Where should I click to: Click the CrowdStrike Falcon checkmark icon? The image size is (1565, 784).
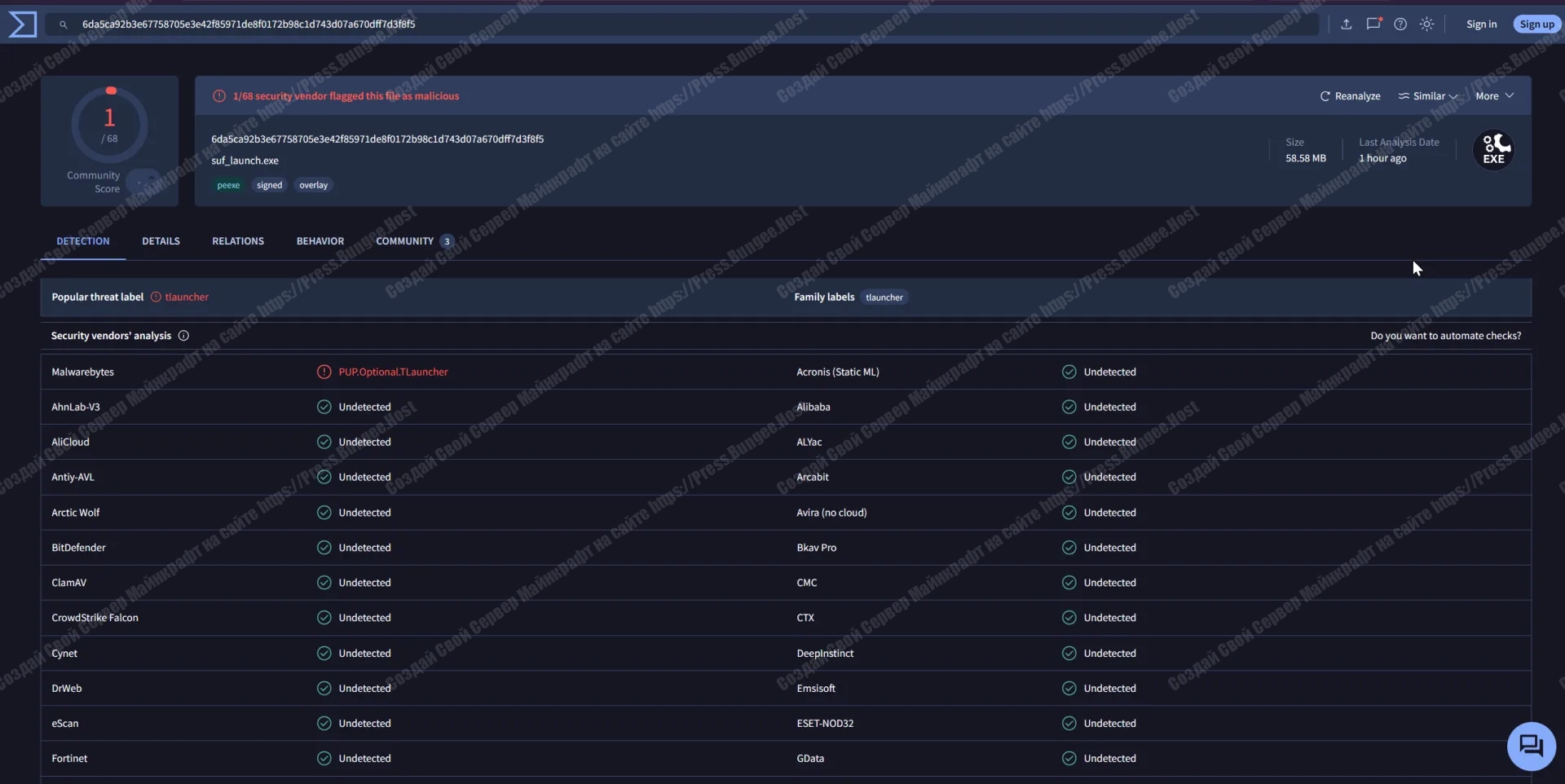[324, 618]
